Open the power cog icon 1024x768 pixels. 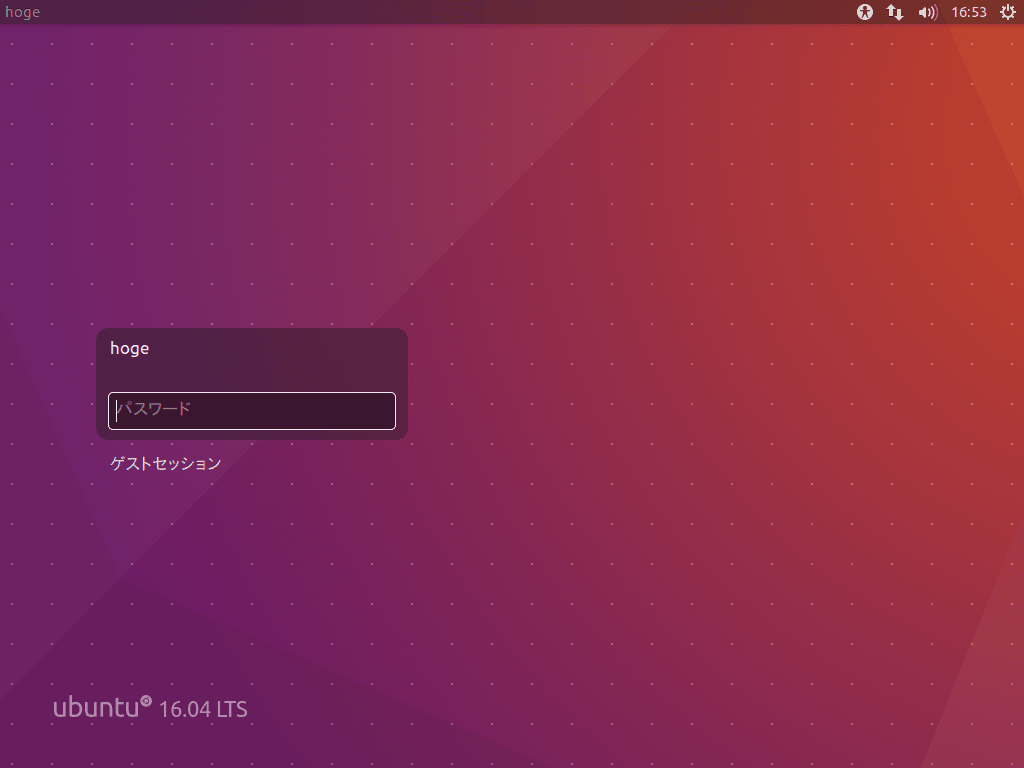click(1007, 13)
